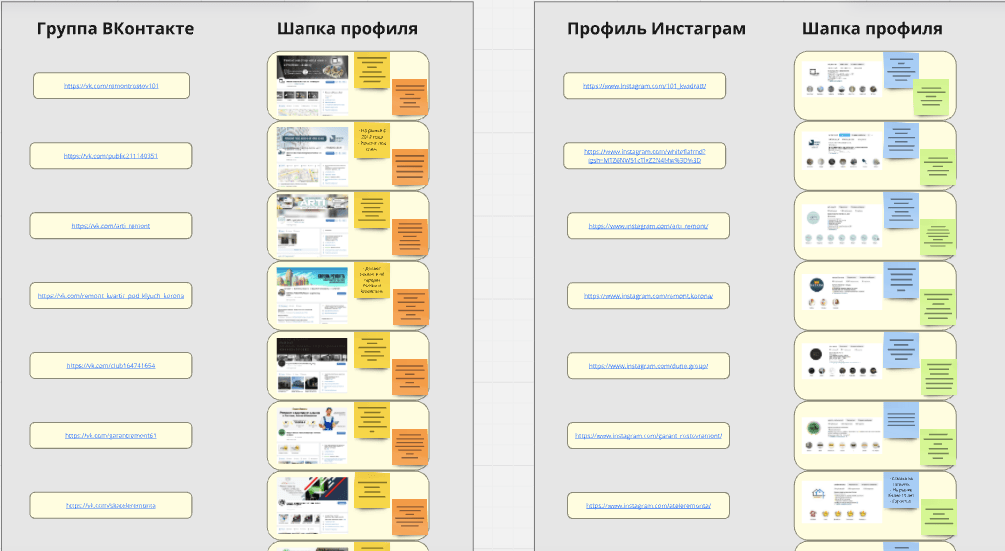Open the vk.com/public211140351 link

tap(111, 156)
